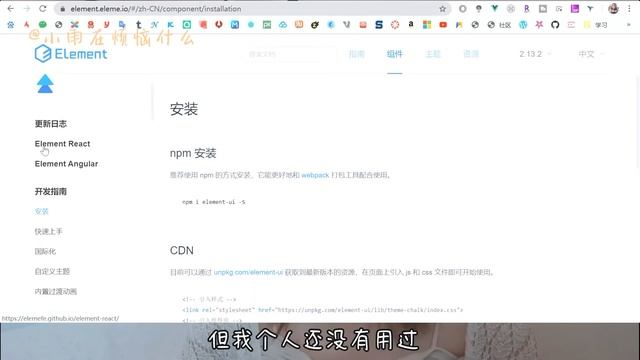Viewport: 640px width, 360px height.
Task: Reload the page with the refresh icon
Action: 42,9
